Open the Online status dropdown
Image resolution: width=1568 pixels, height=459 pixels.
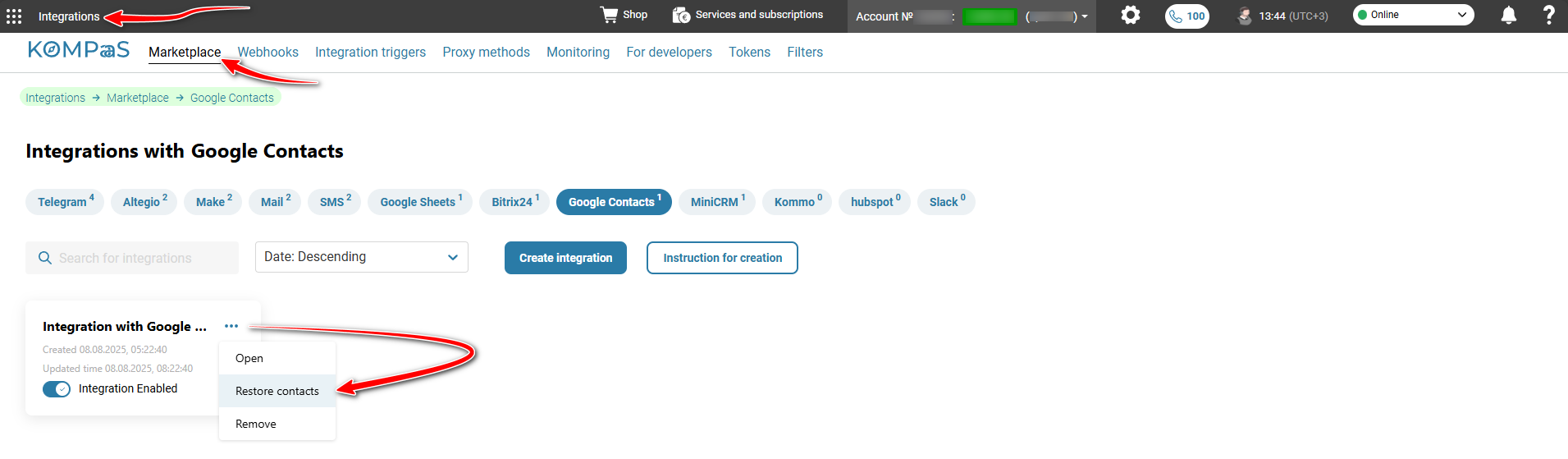(1413, 15)
